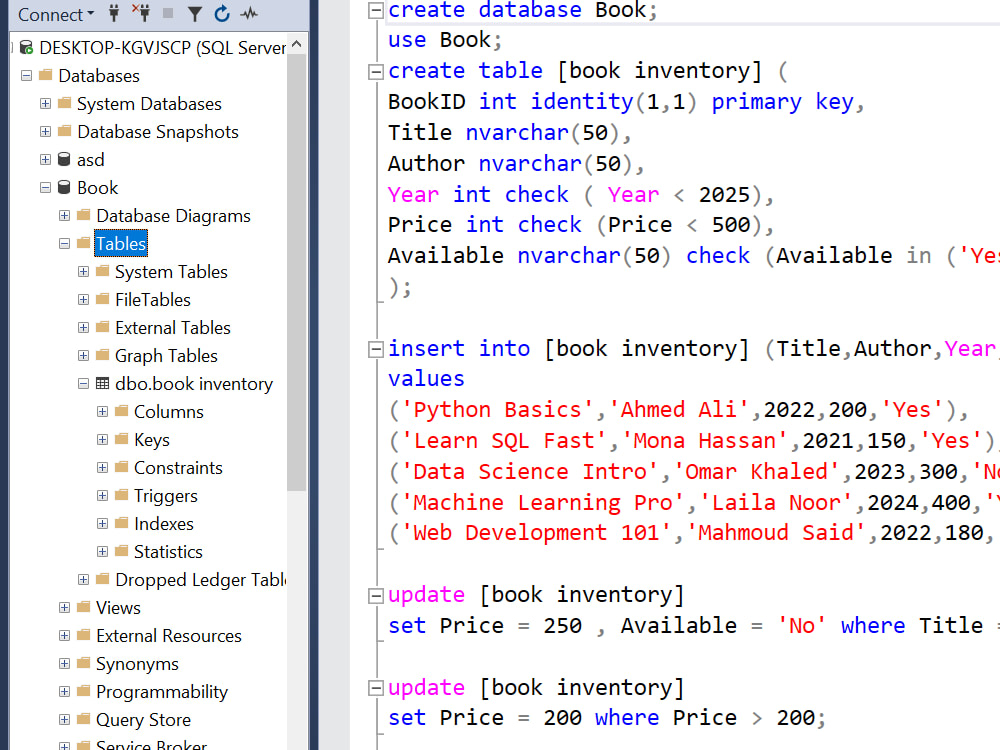Expand the Indexes folder

tap(103, 524)
